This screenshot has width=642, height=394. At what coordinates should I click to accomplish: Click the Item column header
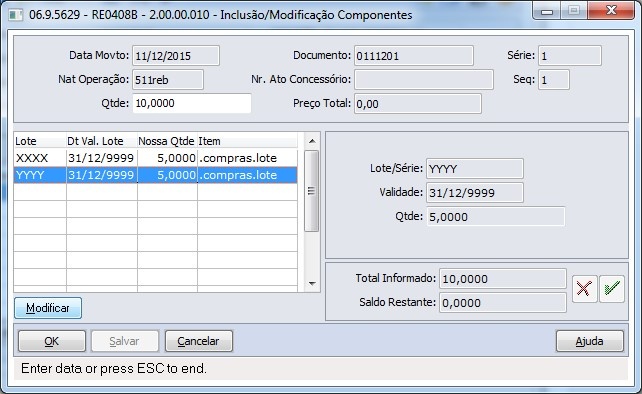click(247, 141)
